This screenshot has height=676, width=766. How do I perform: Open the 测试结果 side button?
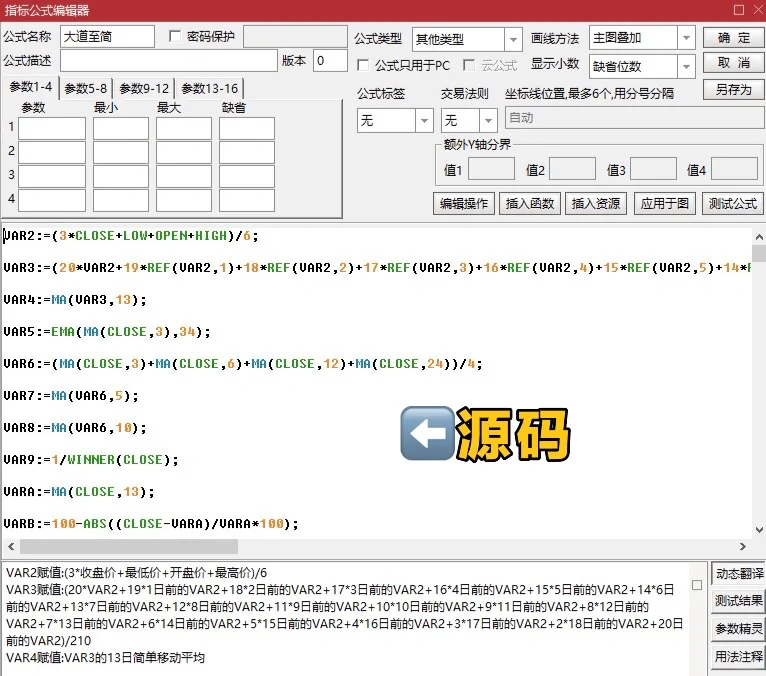pos(739,600)
